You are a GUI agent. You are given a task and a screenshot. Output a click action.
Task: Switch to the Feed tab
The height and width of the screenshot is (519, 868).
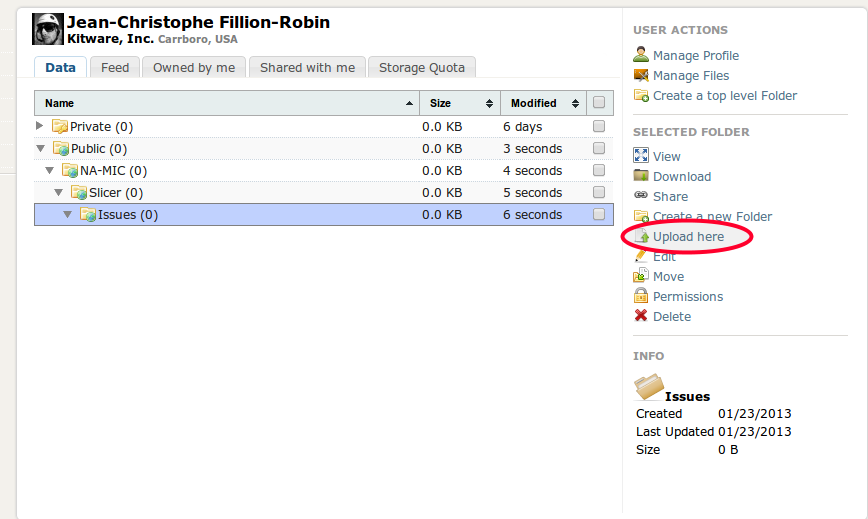[115, 67]
